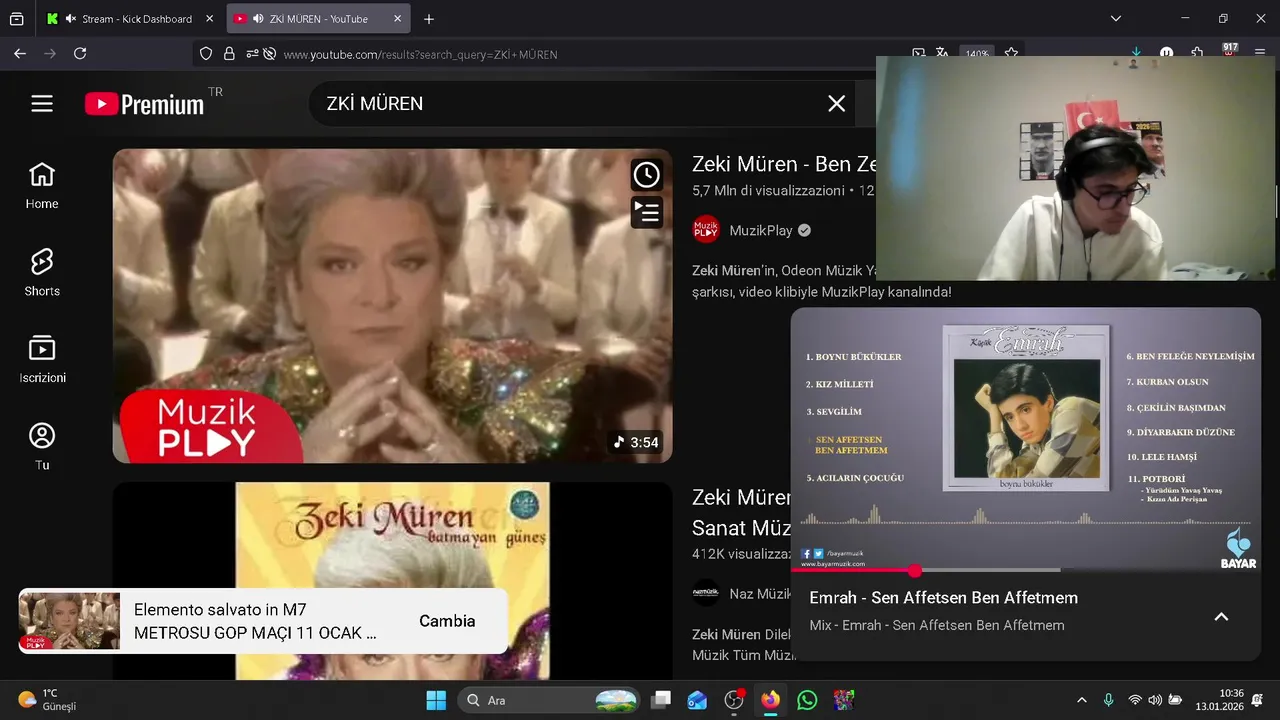Click Firefox back arrow

20,53
